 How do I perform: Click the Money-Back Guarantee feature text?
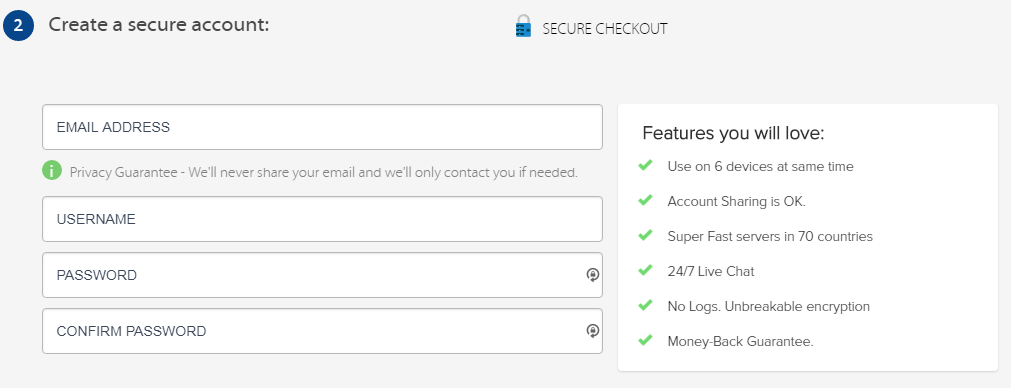coord(741,342)
